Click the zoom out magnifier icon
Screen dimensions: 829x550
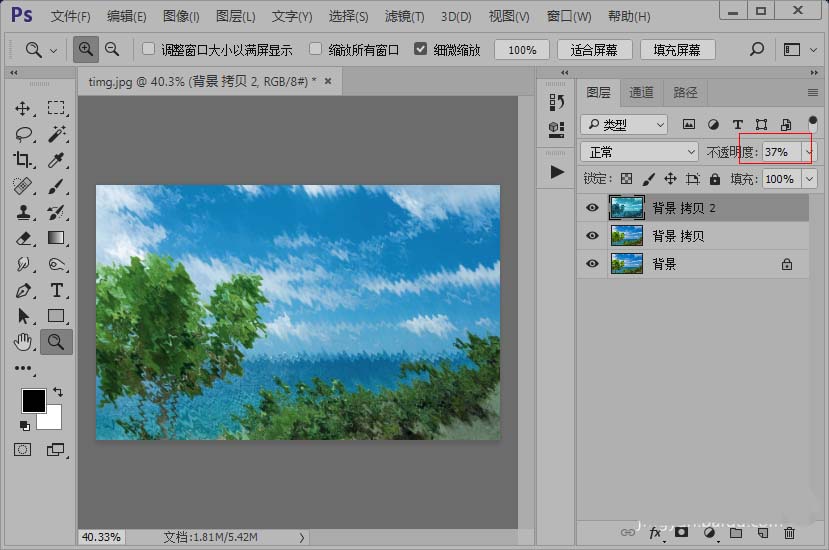112,49
